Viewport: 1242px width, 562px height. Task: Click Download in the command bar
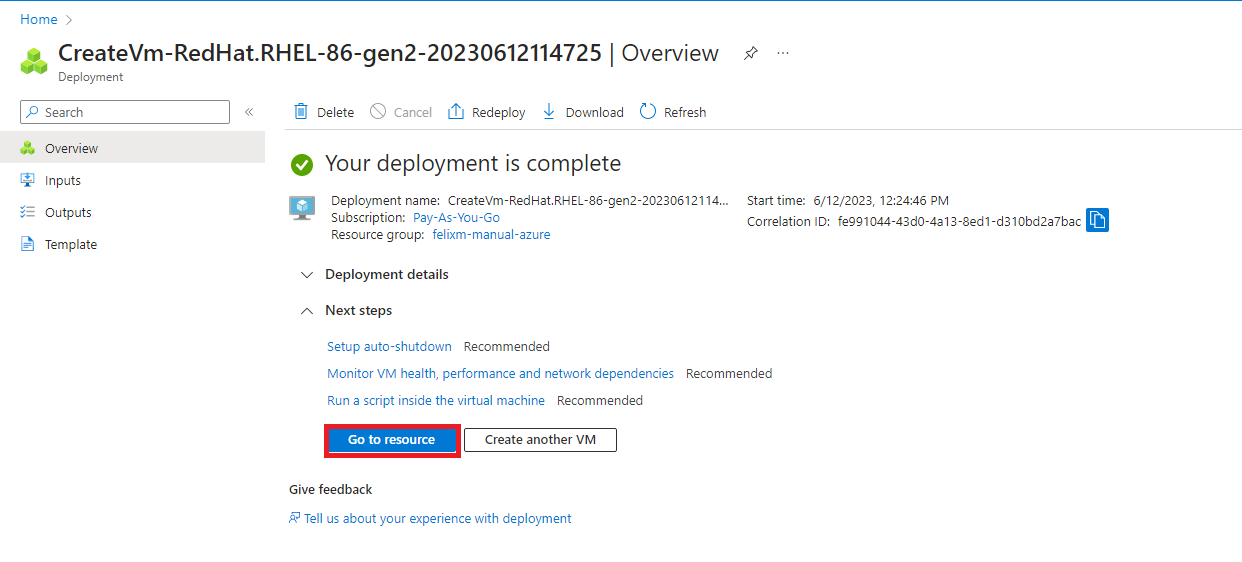[583, 112]
